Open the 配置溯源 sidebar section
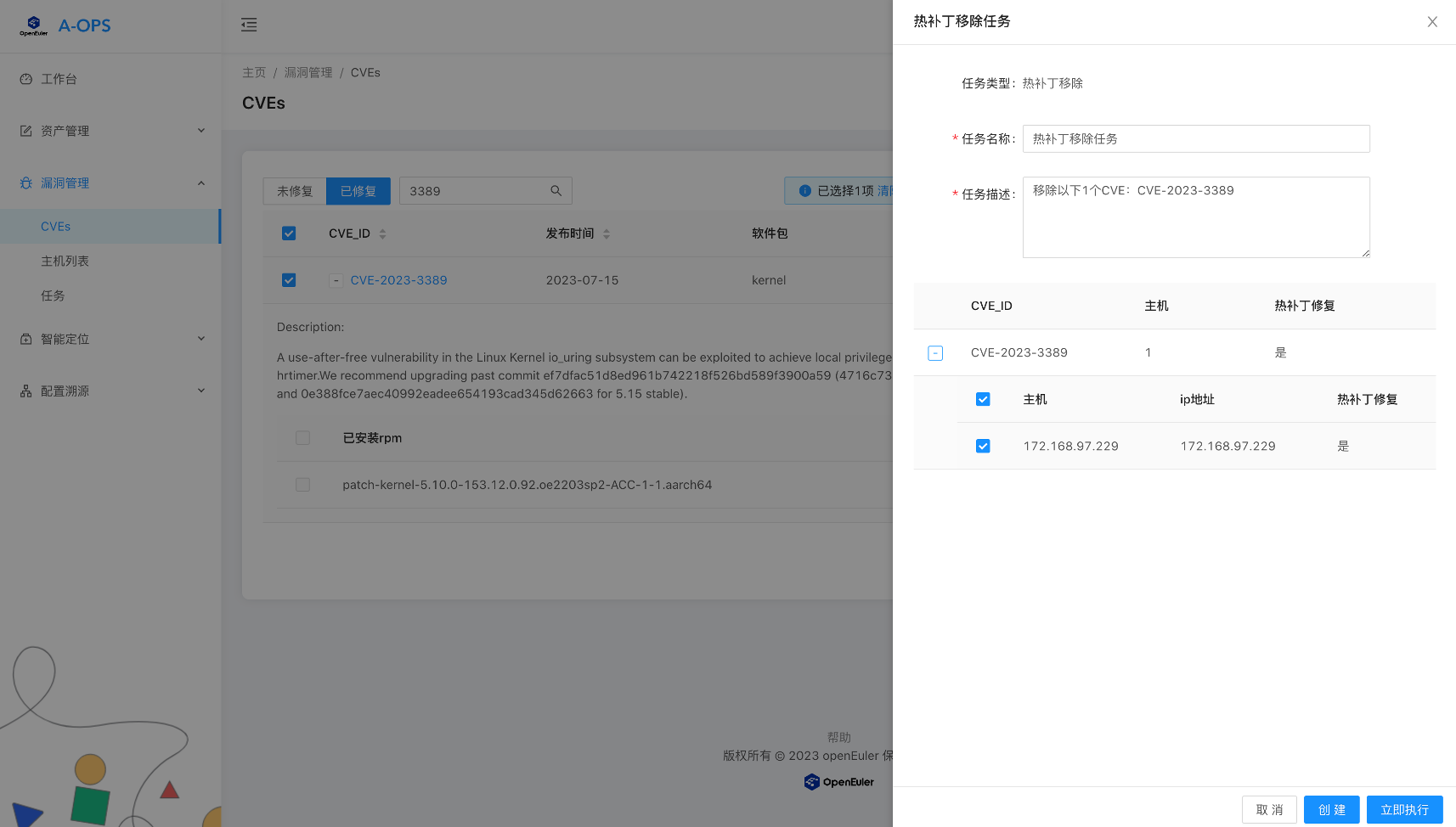Image resolution: width=1456 pixels, height=827 pixels. point(64,390)
